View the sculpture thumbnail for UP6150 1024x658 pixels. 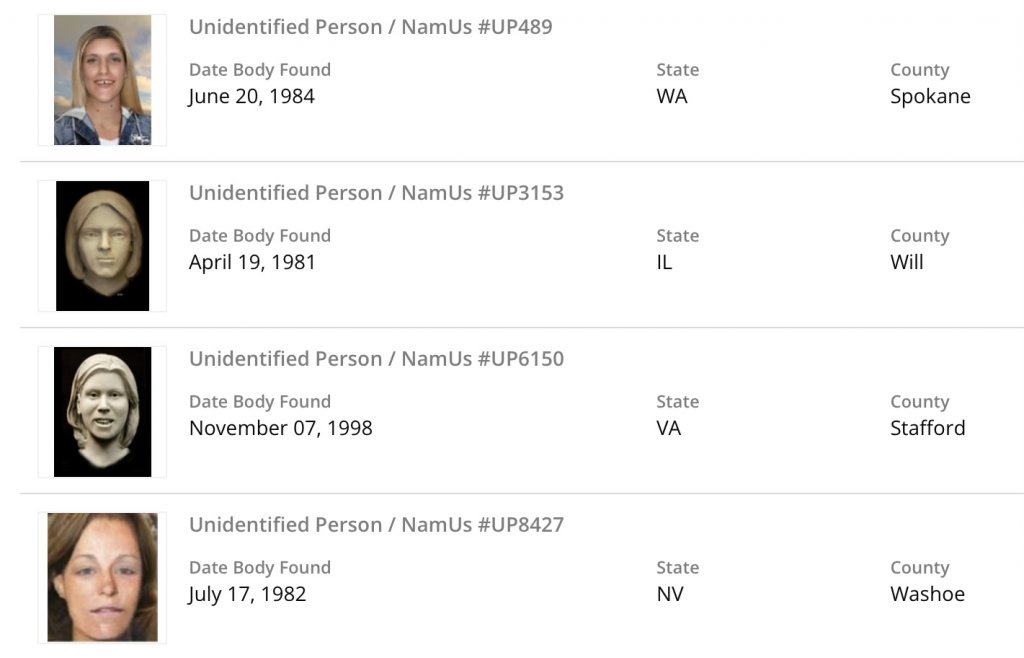102,412
